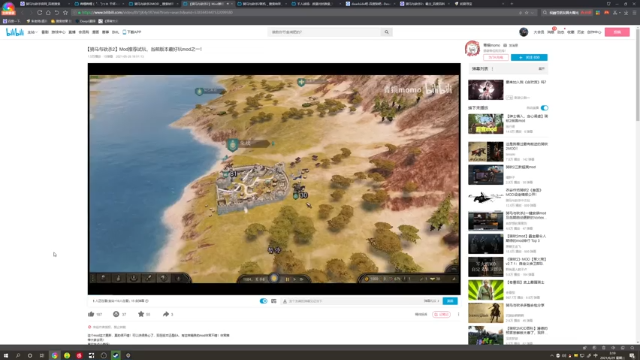Viewport: 640px width, 360px height.
Task: Click the Download APP phone icon
Action: pyautogui.click(x=124, y=32)
